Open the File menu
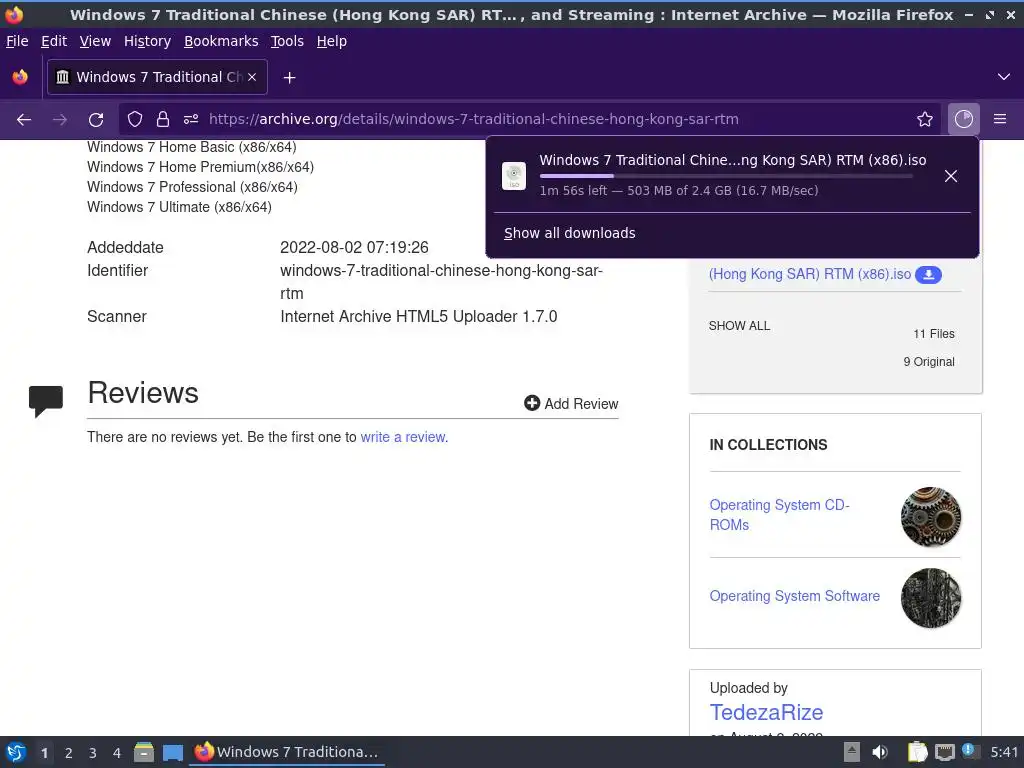The image size is (1024, 768). (x=17, y=41)
